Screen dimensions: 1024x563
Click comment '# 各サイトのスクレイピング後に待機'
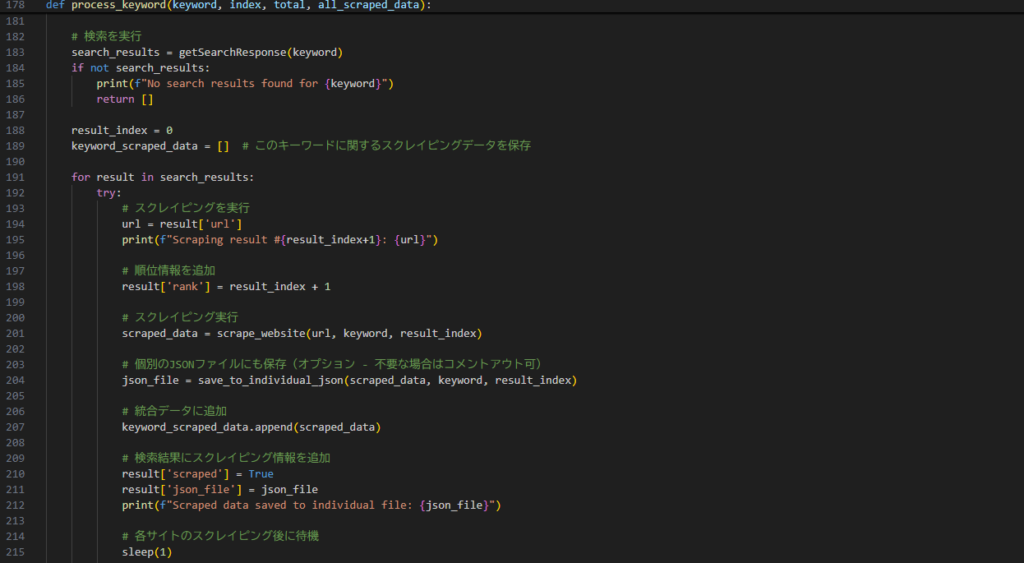pos(220,536)
